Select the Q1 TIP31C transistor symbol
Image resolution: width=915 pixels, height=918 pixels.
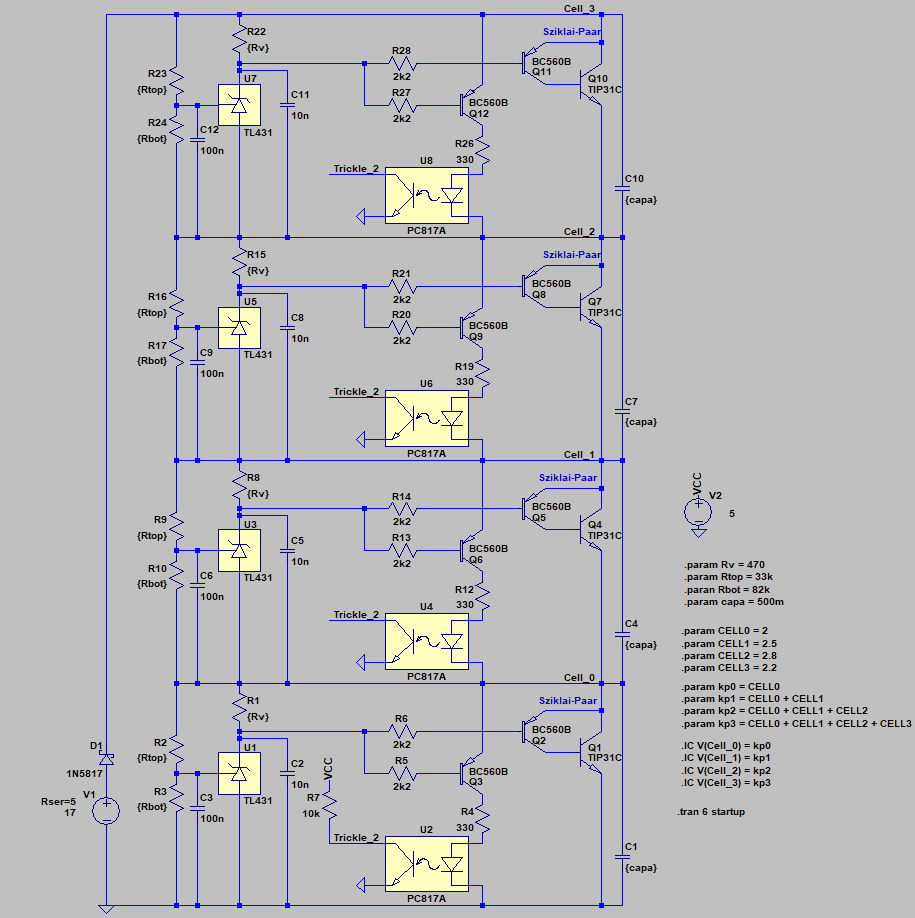point(591,753)
